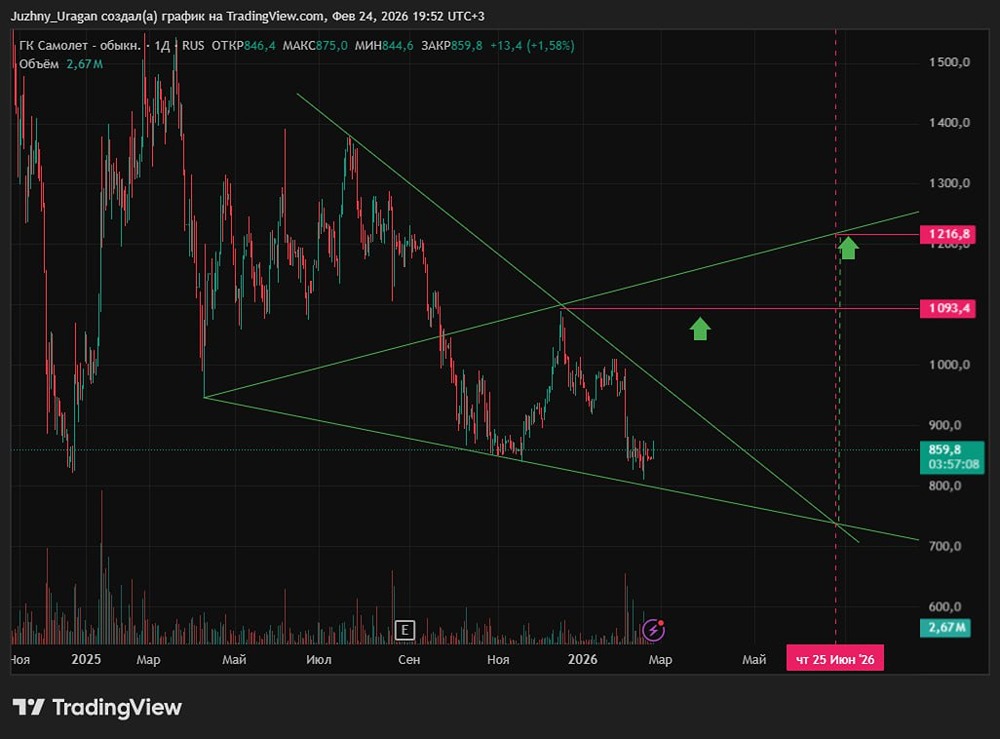Click the 1500,0 price axis label

[x=949, y=62]
